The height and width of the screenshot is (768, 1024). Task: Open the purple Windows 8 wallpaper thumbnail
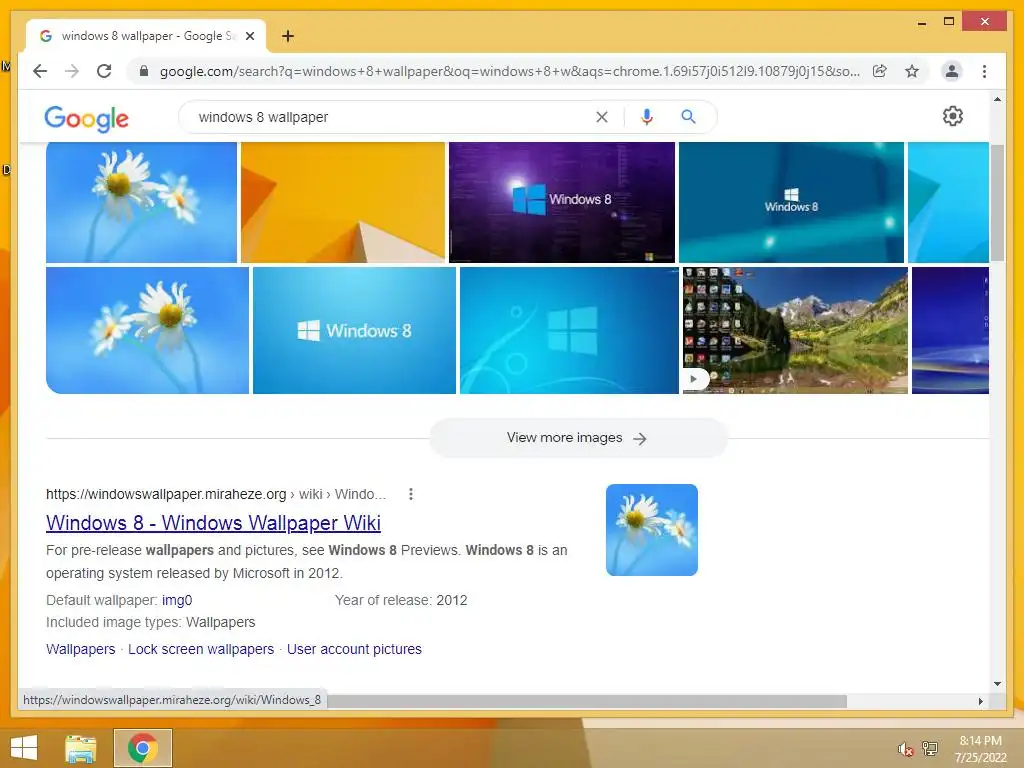pos(562,202)
